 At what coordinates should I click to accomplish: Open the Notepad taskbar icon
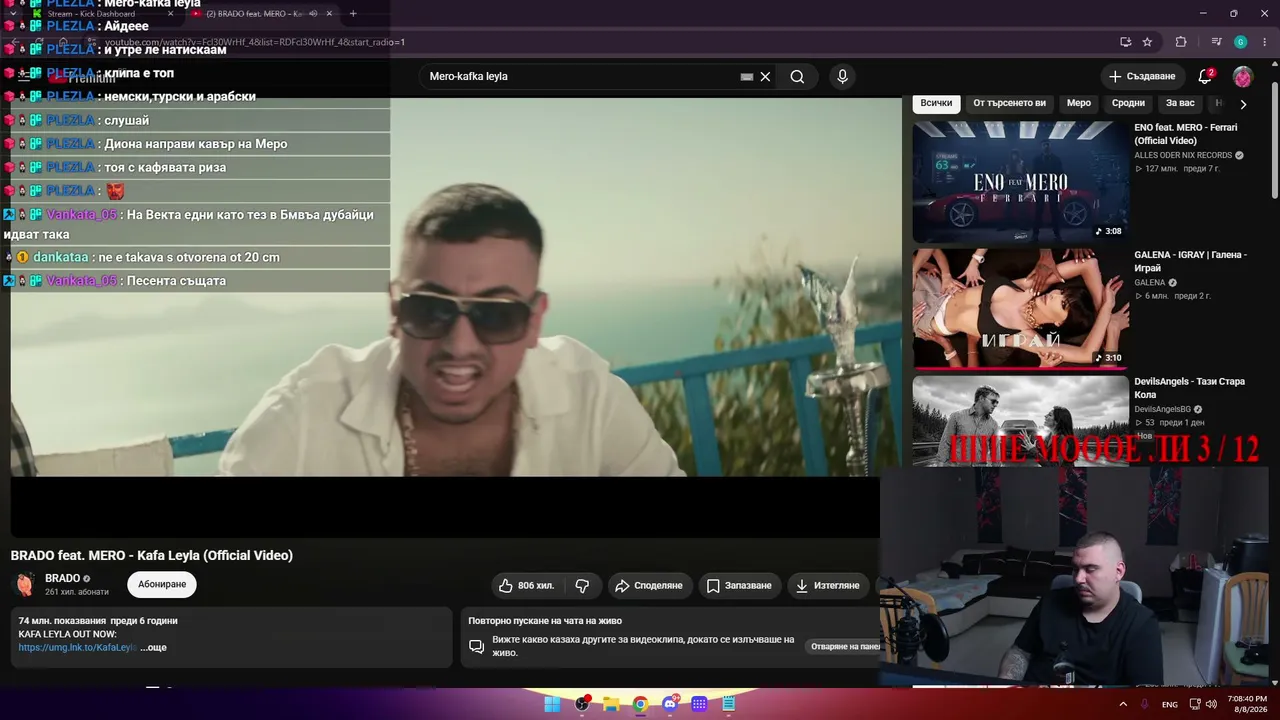click(729, 704)
